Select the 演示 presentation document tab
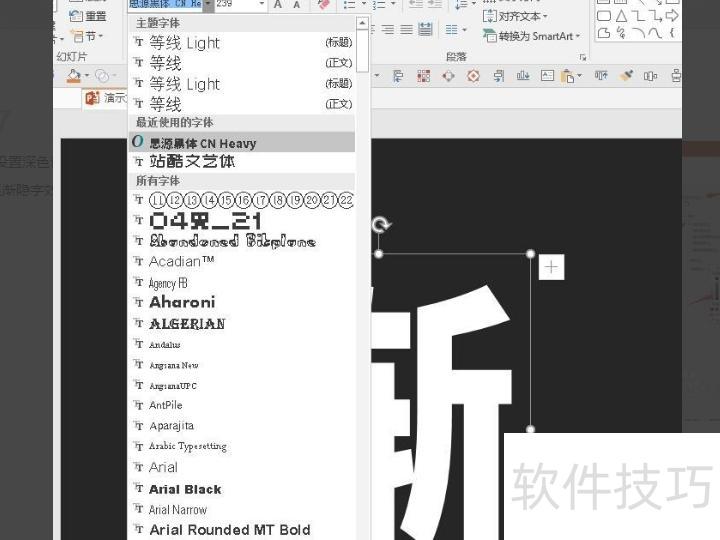 105,98
